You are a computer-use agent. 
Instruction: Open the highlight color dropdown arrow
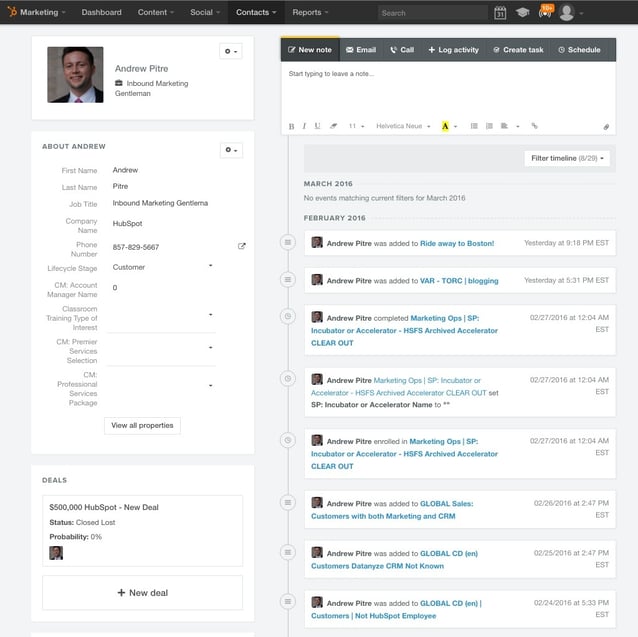click(455, 127)
